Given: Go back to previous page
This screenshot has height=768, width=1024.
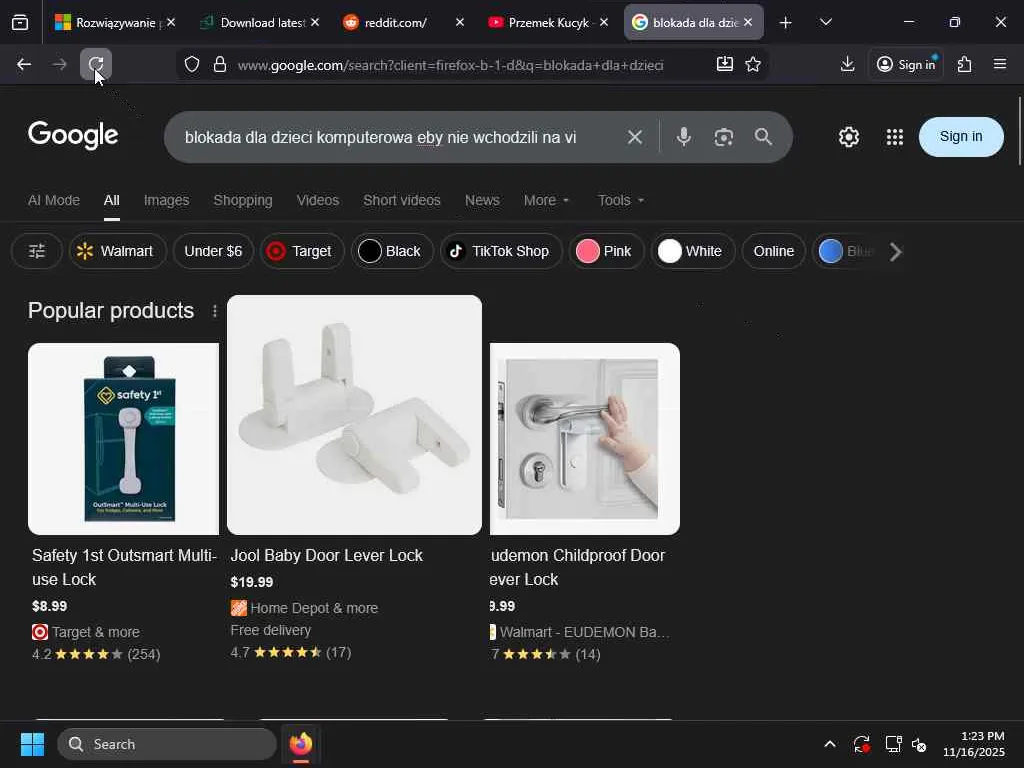Looking at the screenshot, I should coord(24,64).
